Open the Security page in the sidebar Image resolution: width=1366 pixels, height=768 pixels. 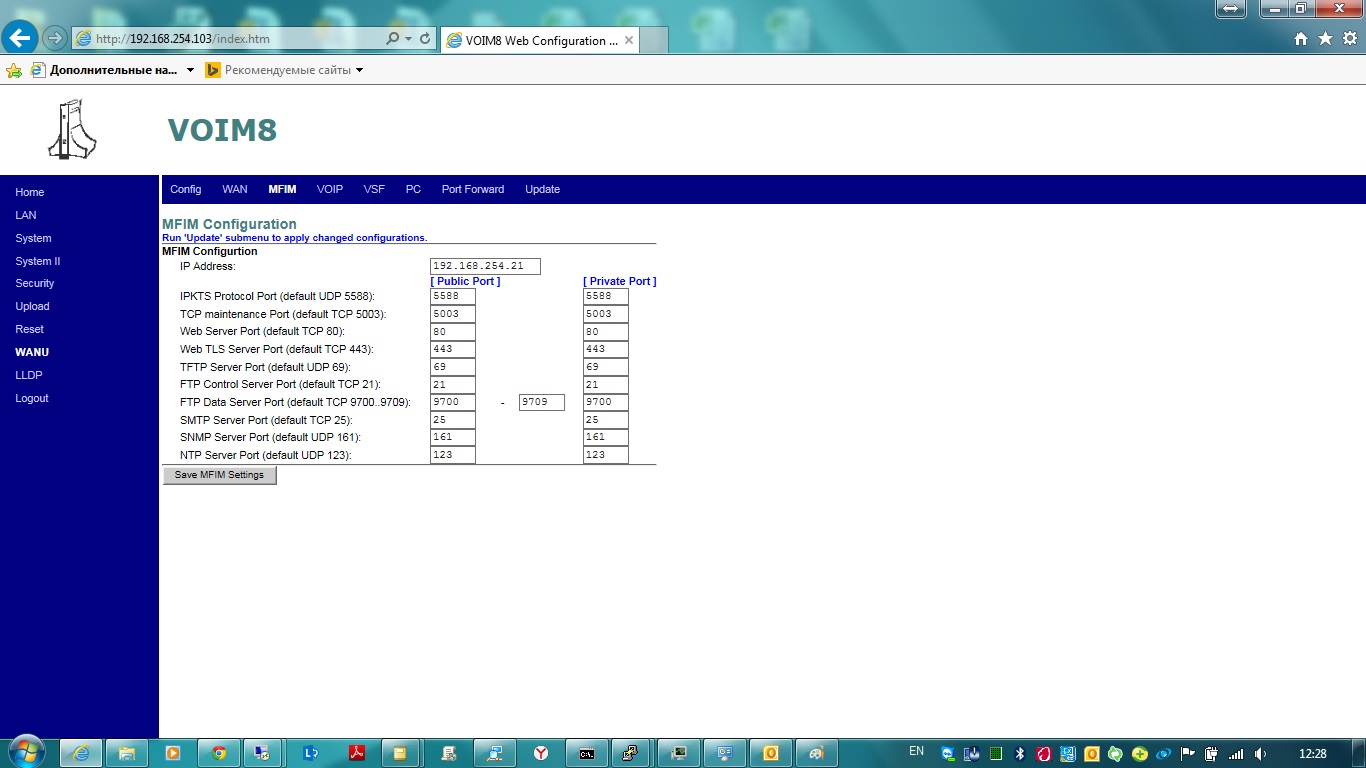point(35,283)
